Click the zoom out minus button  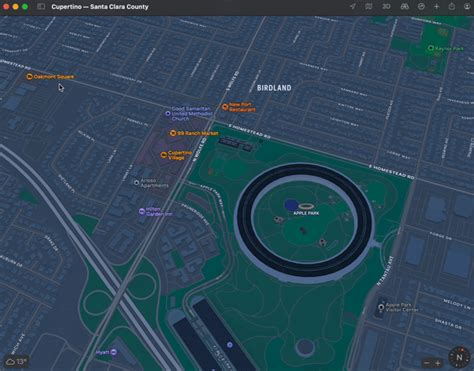click(427, 363)
